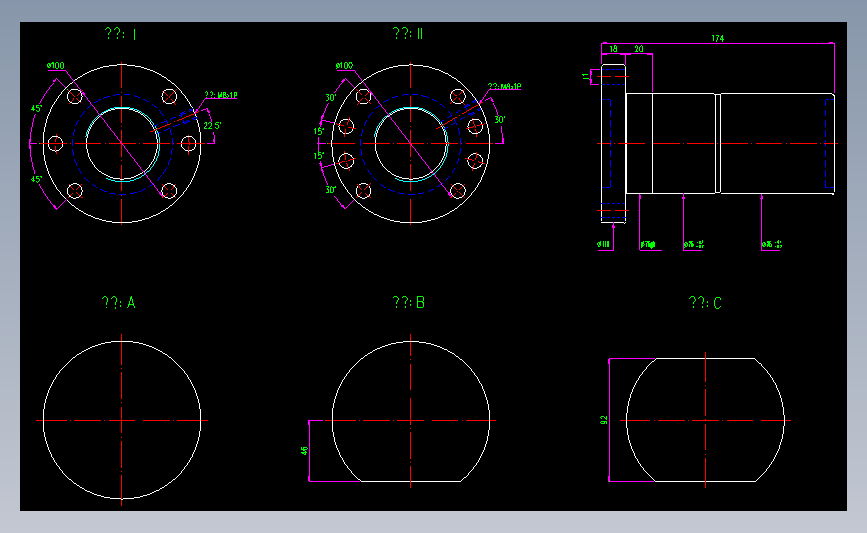Click the diameter label below the flange
This screenshot has height=533, width=867.
[603, 244]
